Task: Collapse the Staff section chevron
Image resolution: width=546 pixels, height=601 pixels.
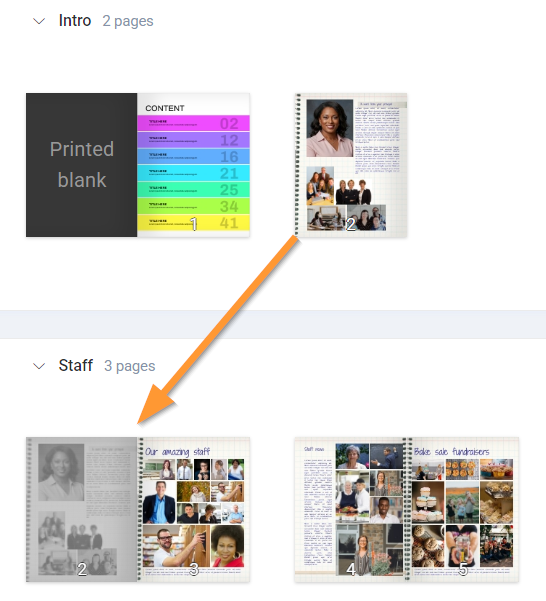Action: [x=39, y=366]
